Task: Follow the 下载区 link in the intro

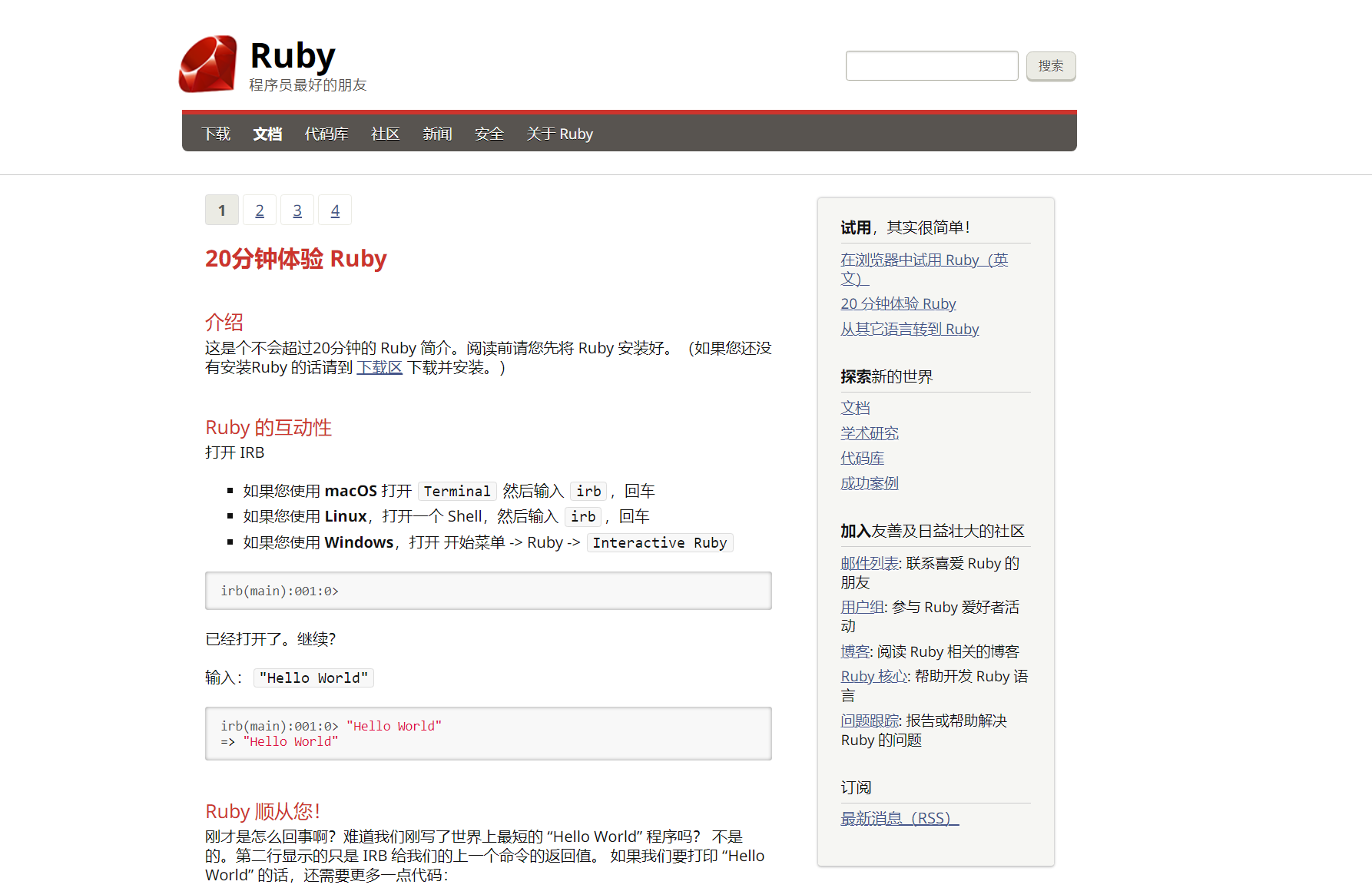Action: click(379, 368)
